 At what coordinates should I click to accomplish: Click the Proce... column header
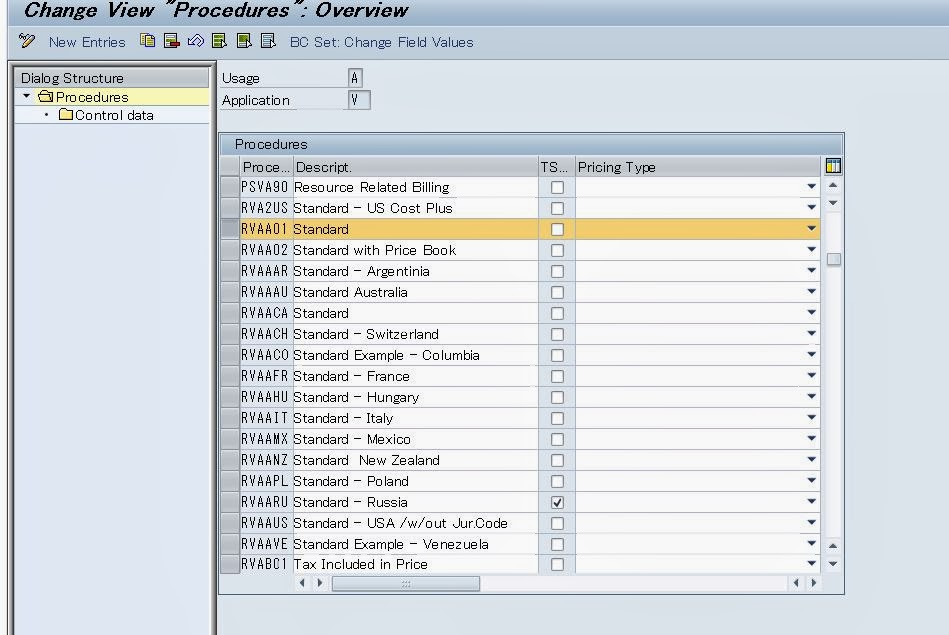[266, 167]
